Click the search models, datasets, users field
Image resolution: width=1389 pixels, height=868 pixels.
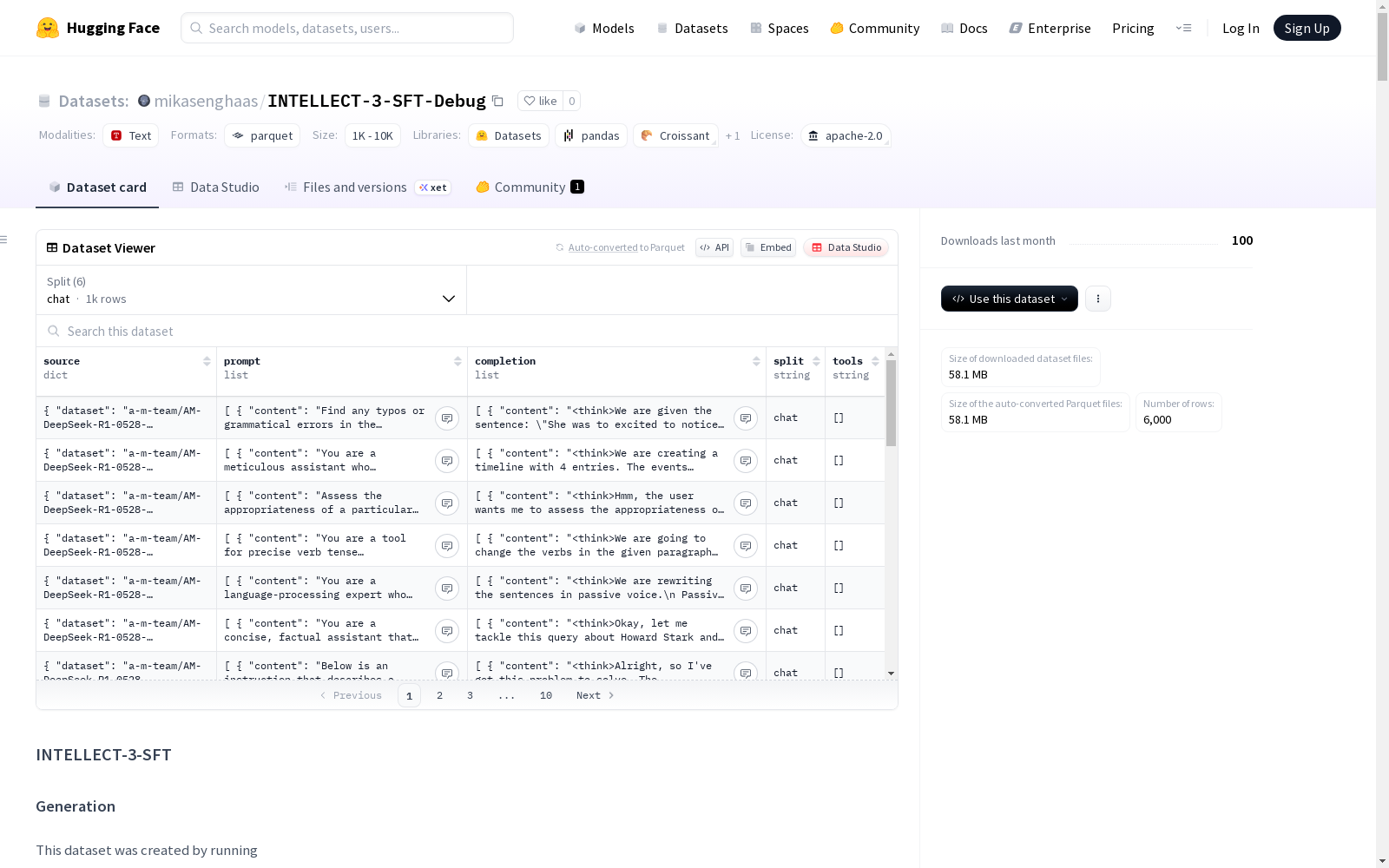[347, 28]
